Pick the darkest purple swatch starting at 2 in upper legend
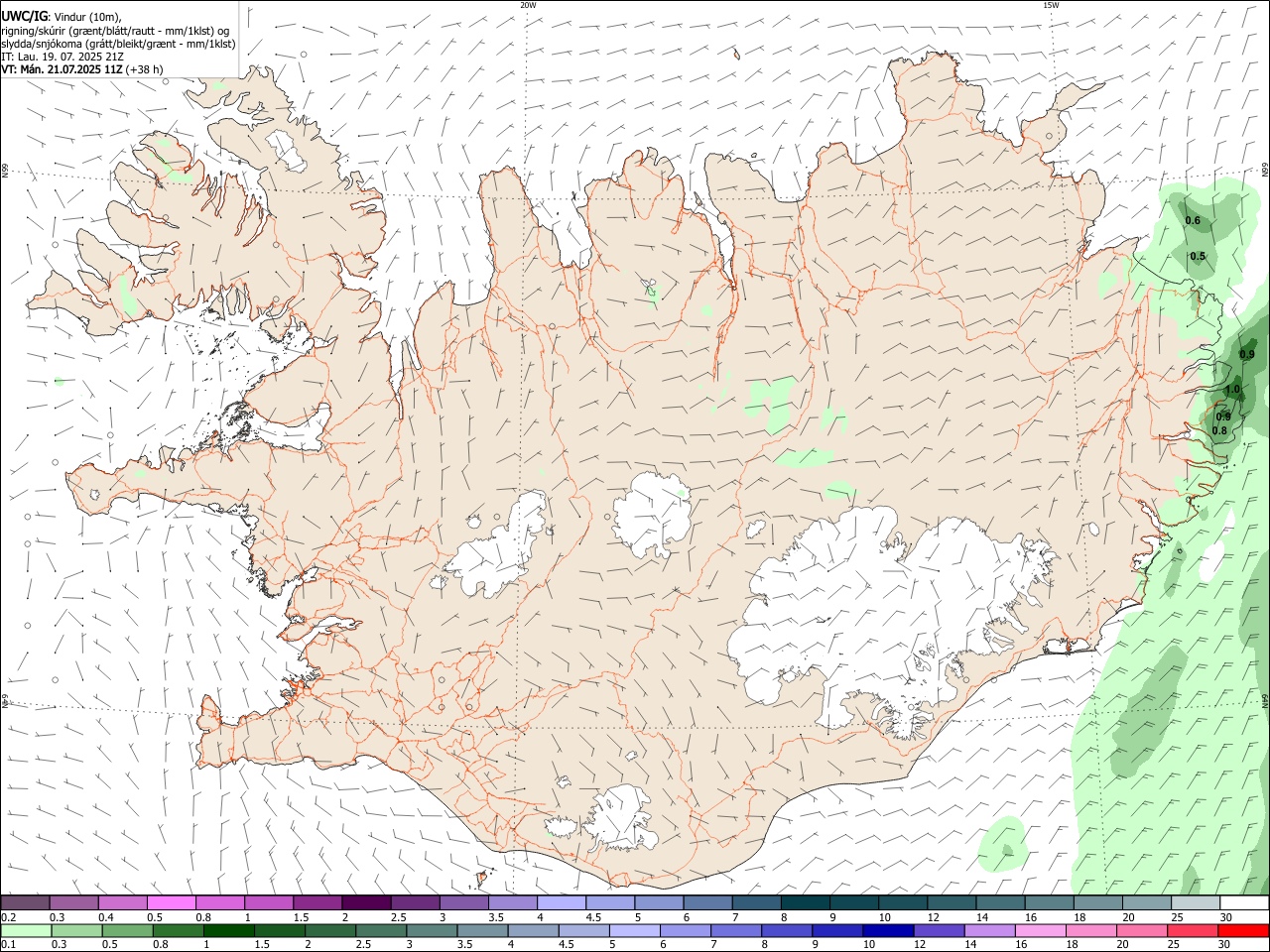 click(x=365, y=902)
